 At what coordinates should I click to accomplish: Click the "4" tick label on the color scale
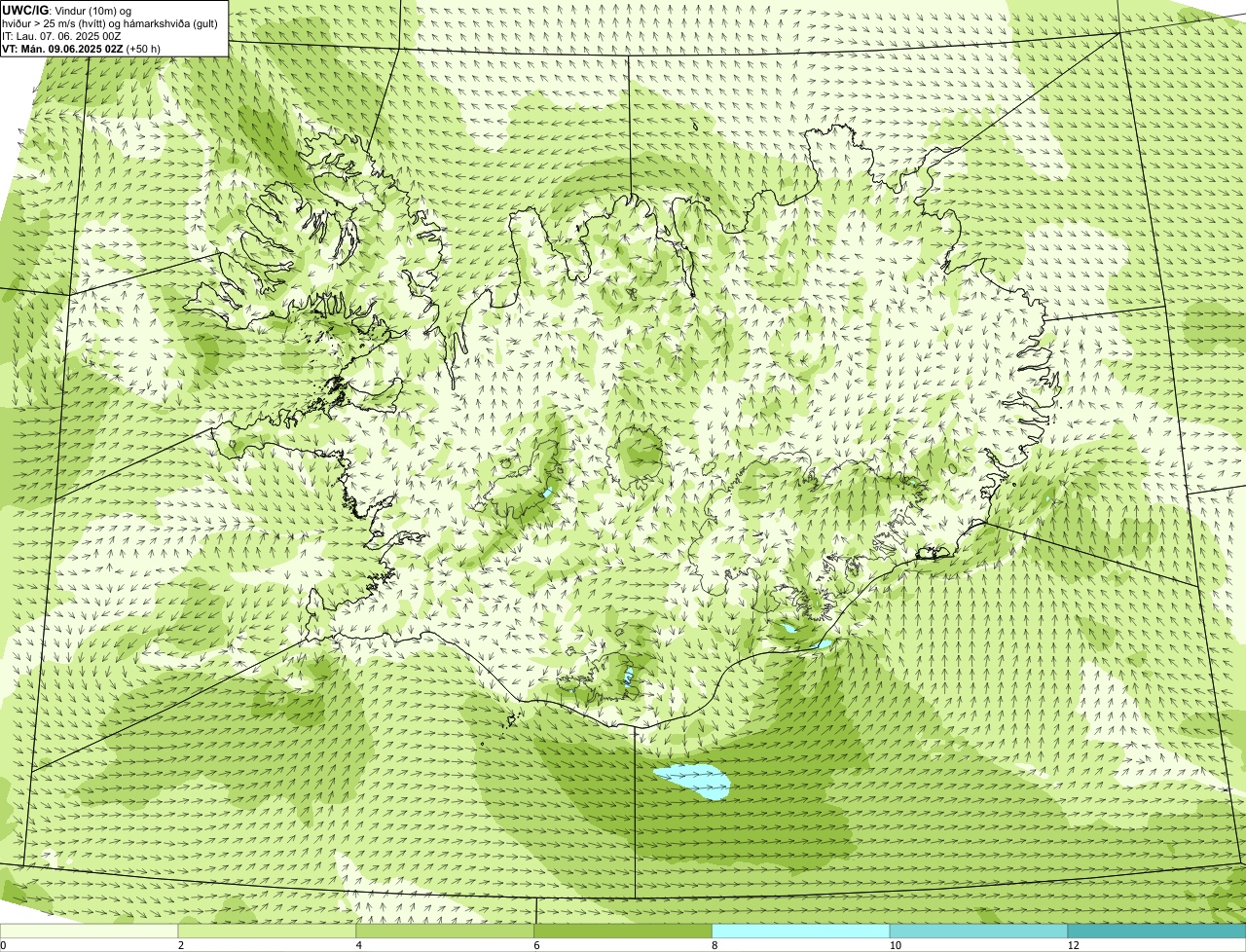[359, 945]
